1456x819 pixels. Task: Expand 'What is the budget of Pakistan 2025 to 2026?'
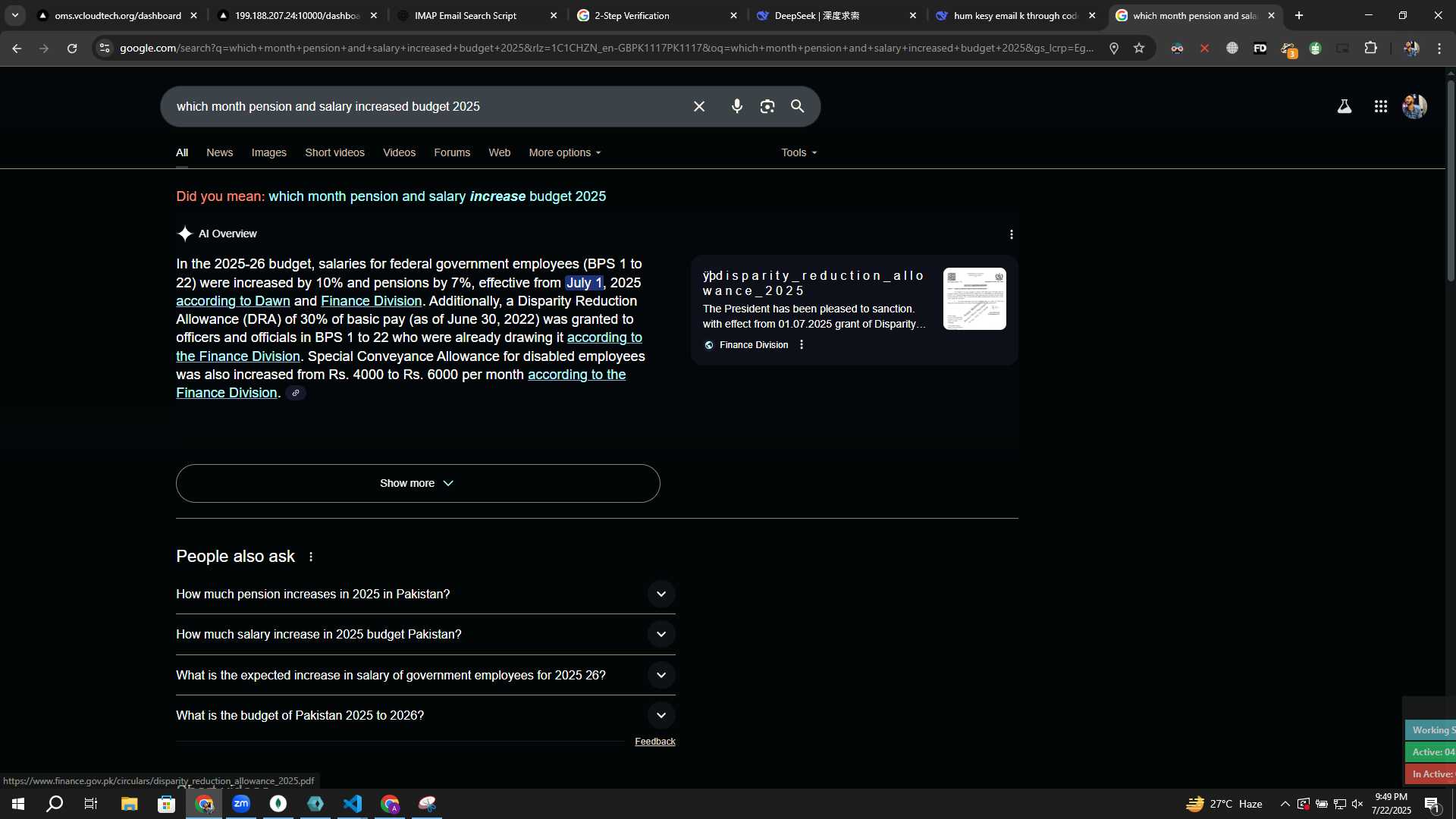(x=425, y=716)
